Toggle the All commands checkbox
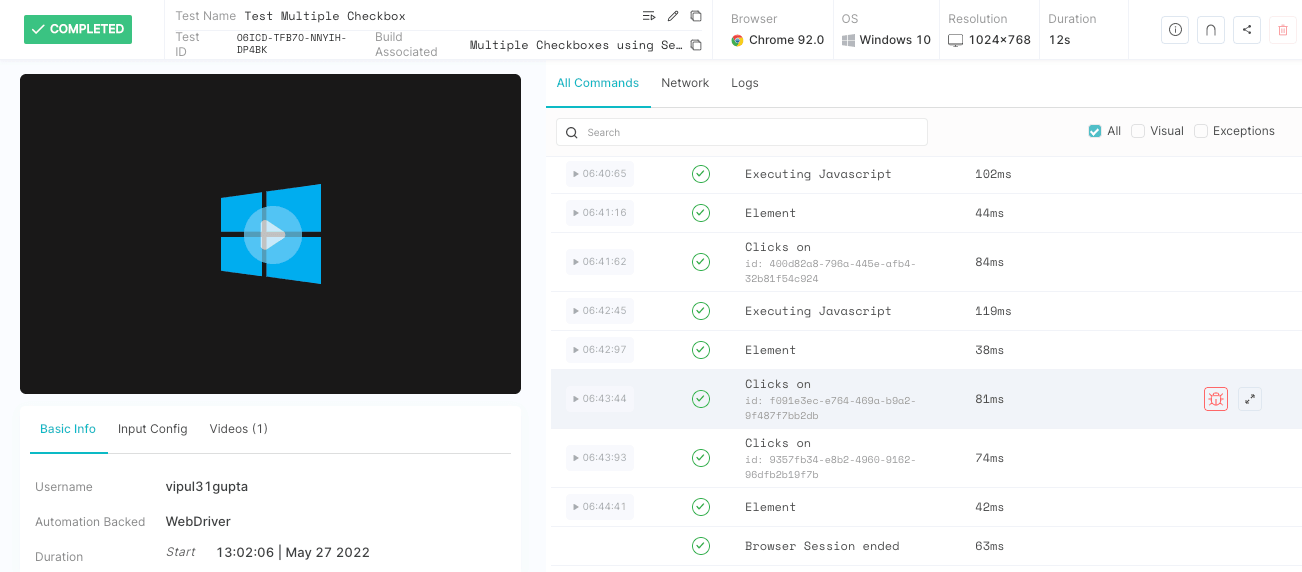The height and width of the screenshot is (572, 1302). click(x=1095, y=131)
